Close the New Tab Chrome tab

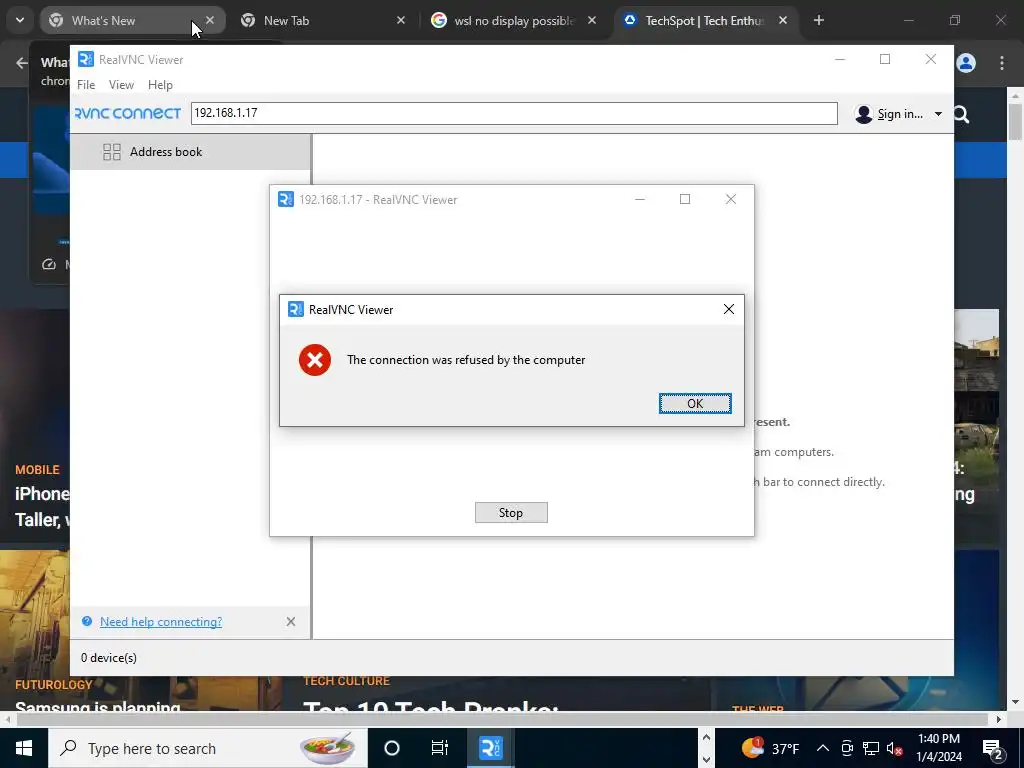coord(401,20)
